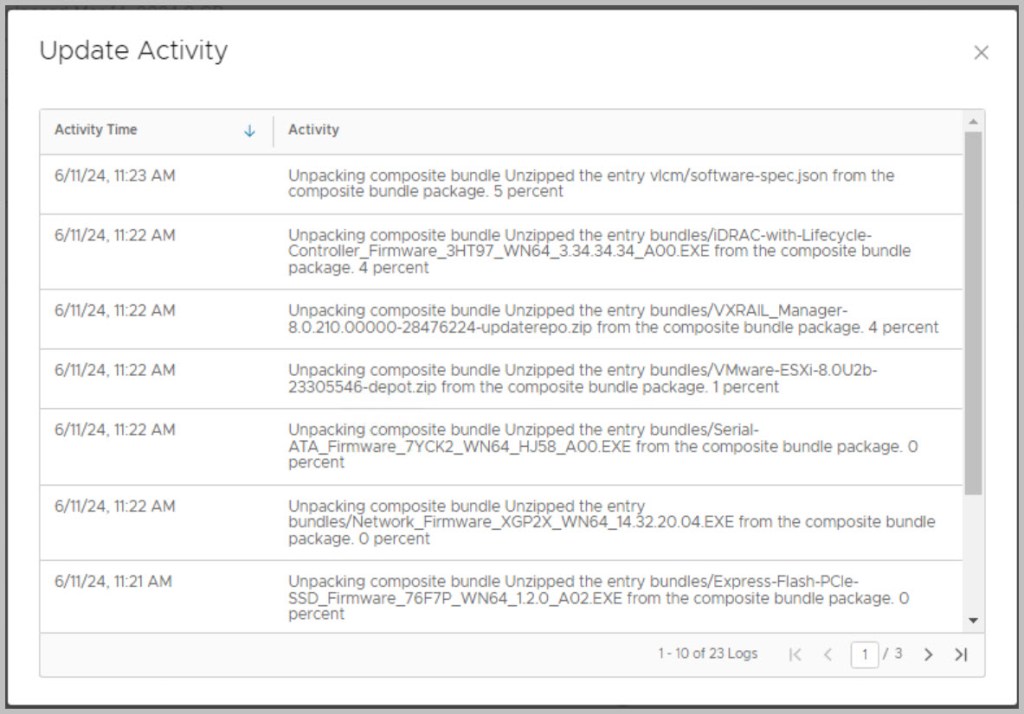Image resolution: width=1024 pixels, height=714 pixels.
Task: Toggle sort arrow on Activity Time column
Action: pos(250,131)
